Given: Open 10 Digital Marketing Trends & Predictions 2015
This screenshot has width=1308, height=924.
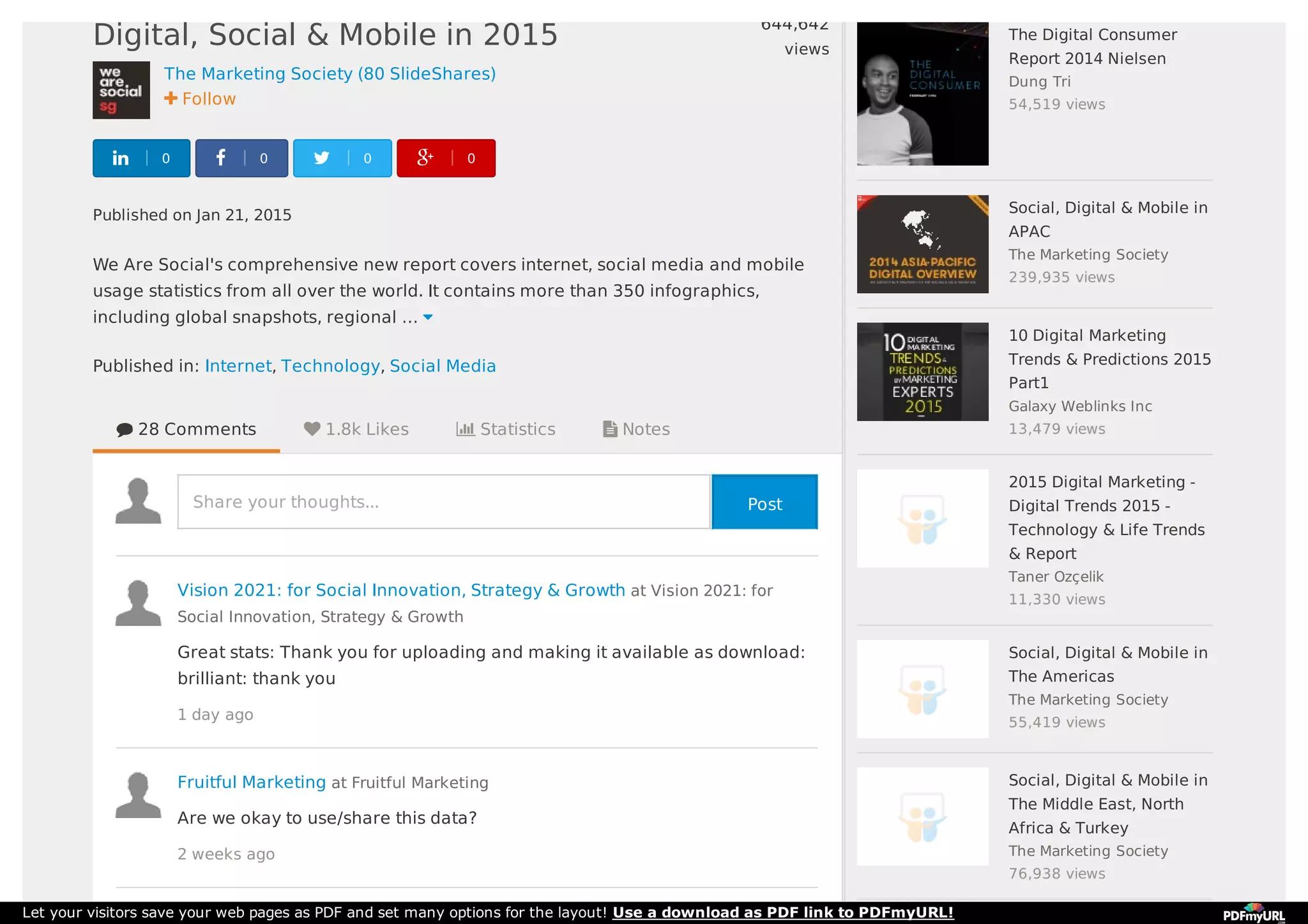Looking at the screenshot, I should [x=1110, y=359].
